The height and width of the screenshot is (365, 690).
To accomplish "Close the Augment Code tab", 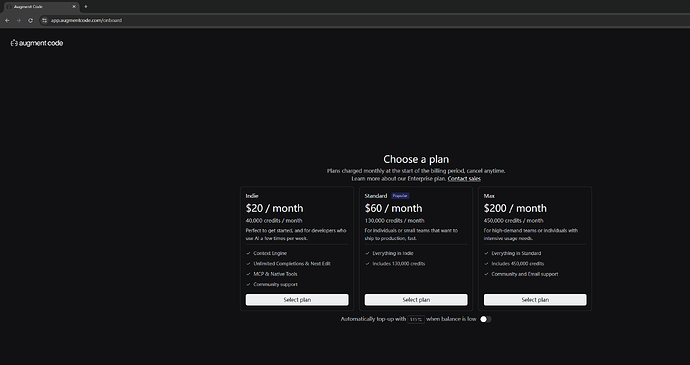I will click(x=74, y=7).
